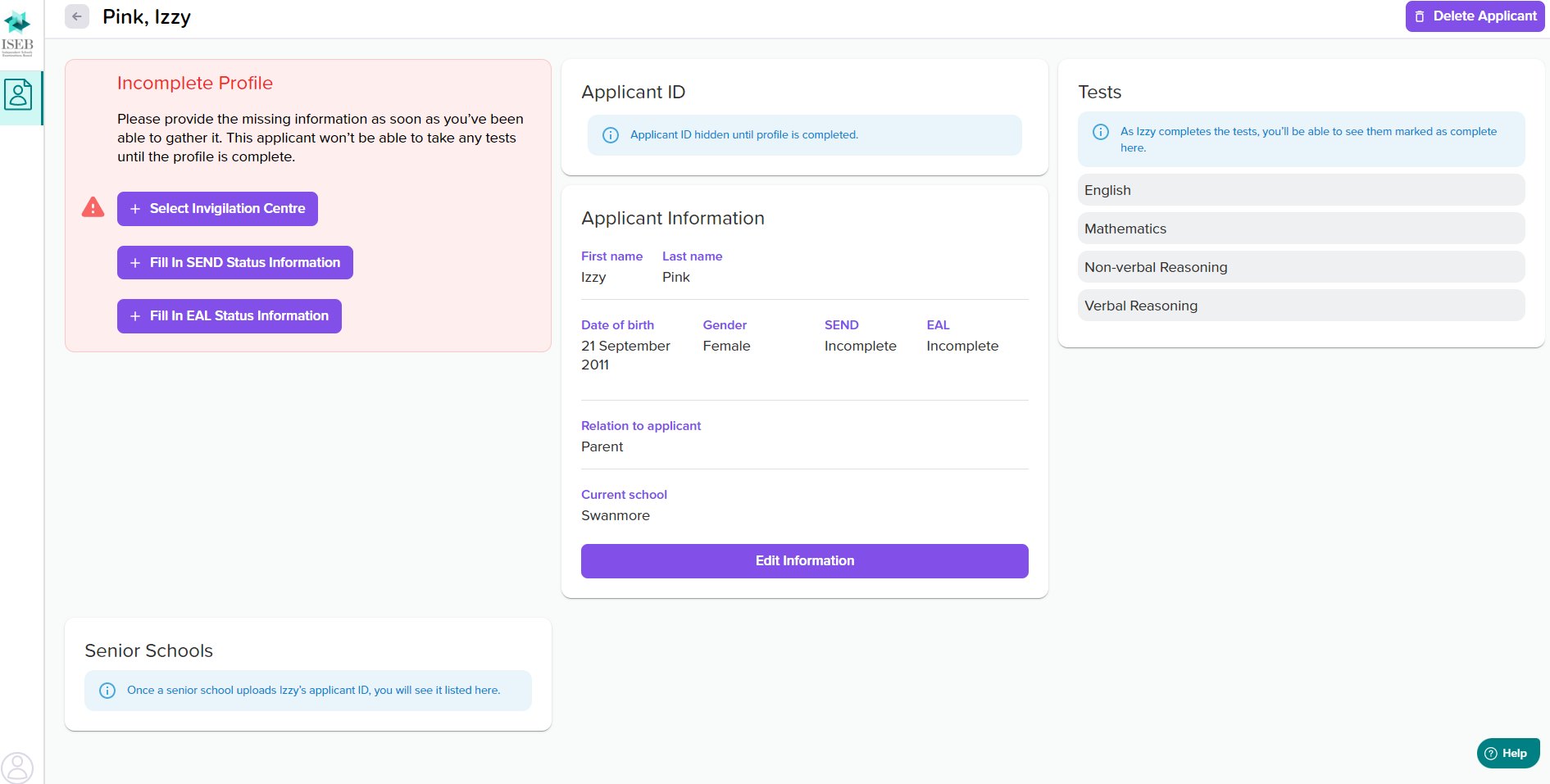Click the SEND Incomplete status text
1550x784 pixels.
(860, 347)
